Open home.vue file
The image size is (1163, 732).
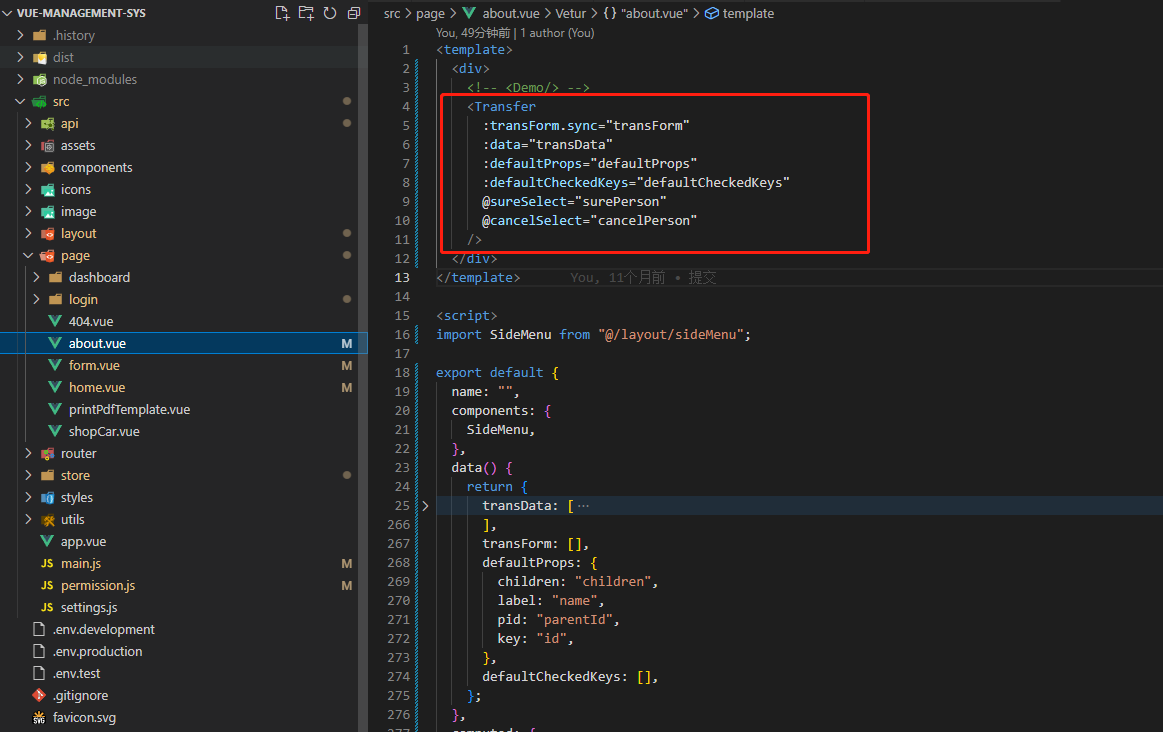[x=96, y=387]
